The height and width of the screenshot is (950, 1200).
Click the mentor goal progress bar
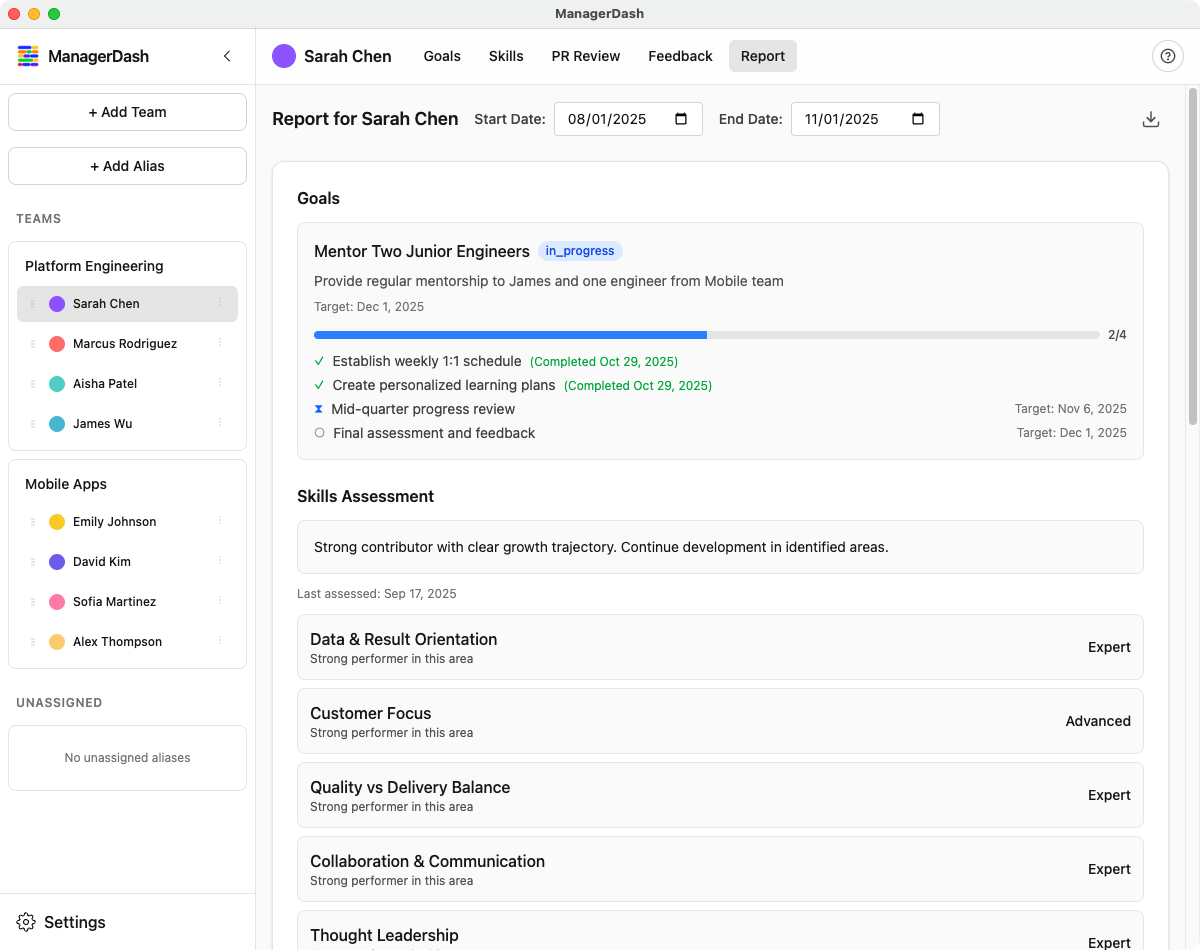point(706,335)
